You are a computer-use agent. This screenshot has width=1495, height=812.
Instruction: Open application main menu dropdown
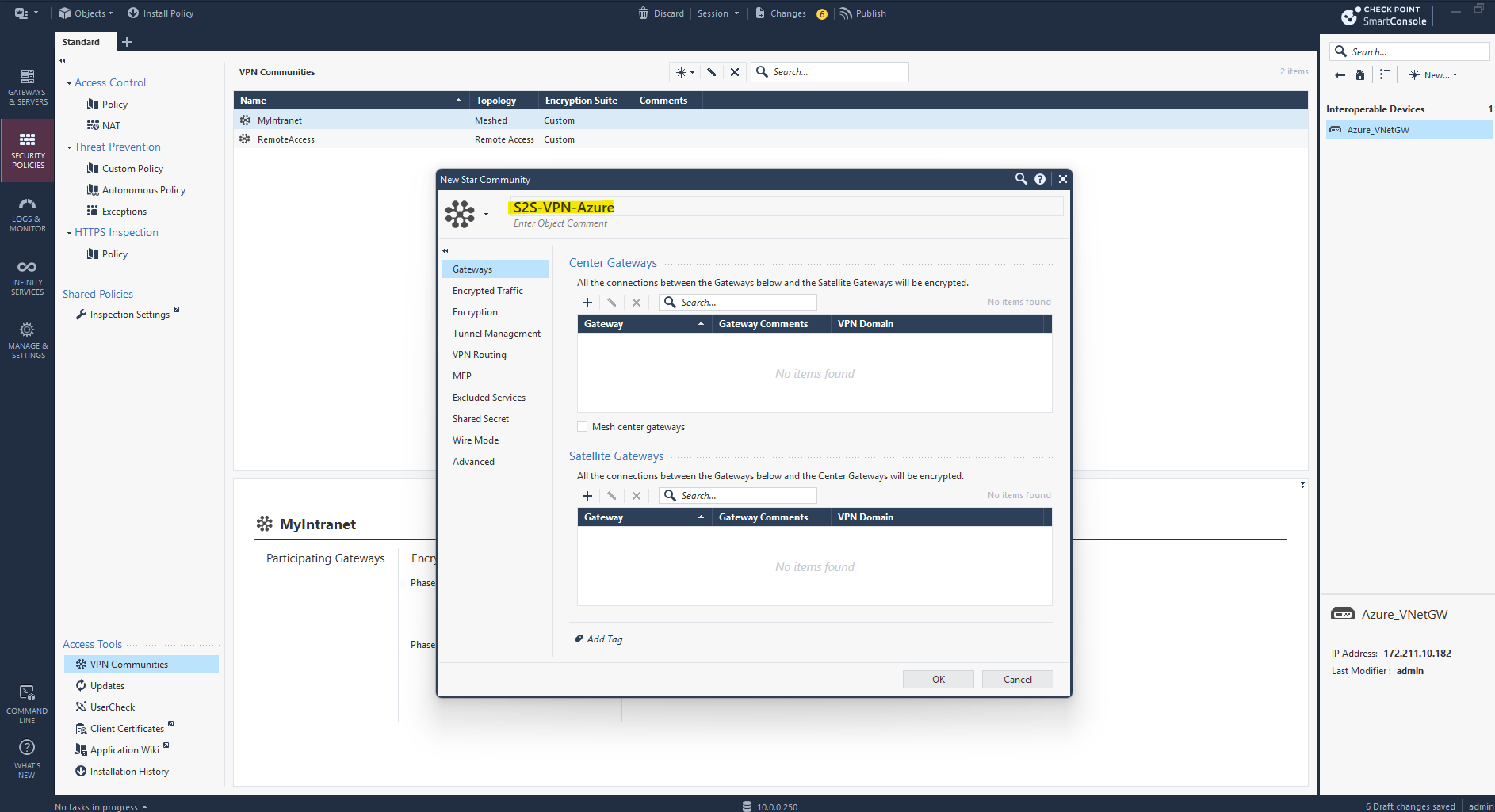(26, 13)
